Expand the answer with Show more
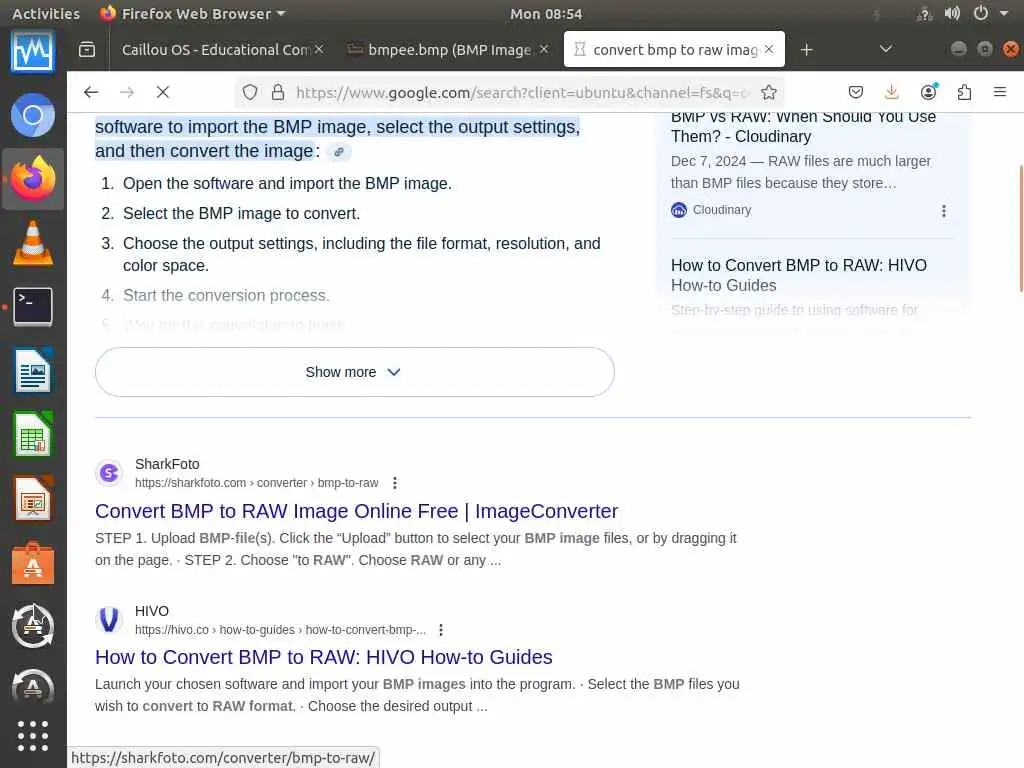This screenshot has height=768, width=1024. (x=355, y=372)
